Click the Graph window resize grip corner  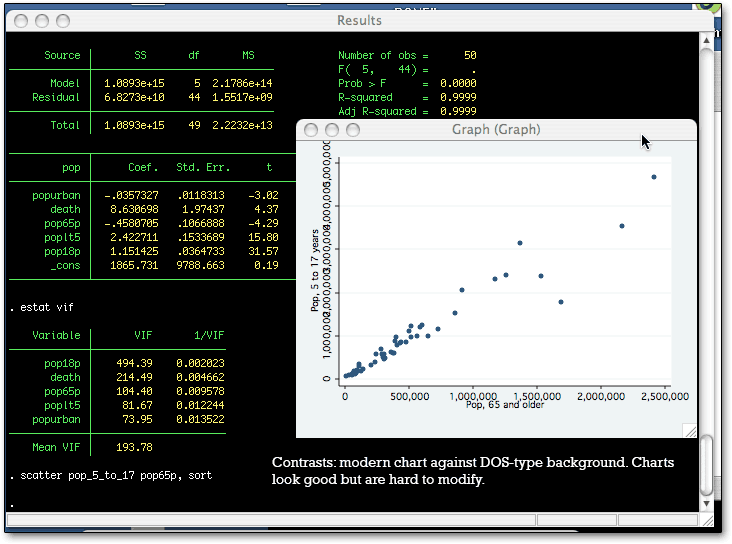[690, 431]
